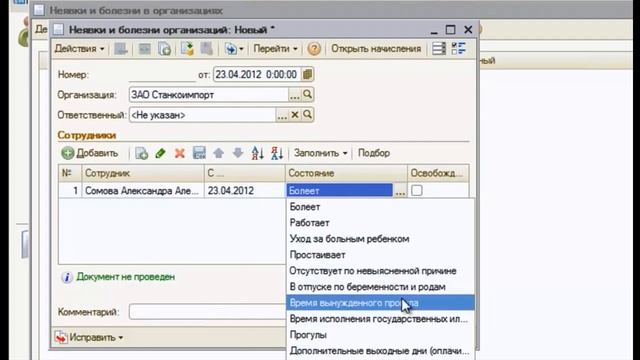This screenshot has height=360, width=640.
Task: Select Уход за больным ребенком option
Action: coord(380,239)
